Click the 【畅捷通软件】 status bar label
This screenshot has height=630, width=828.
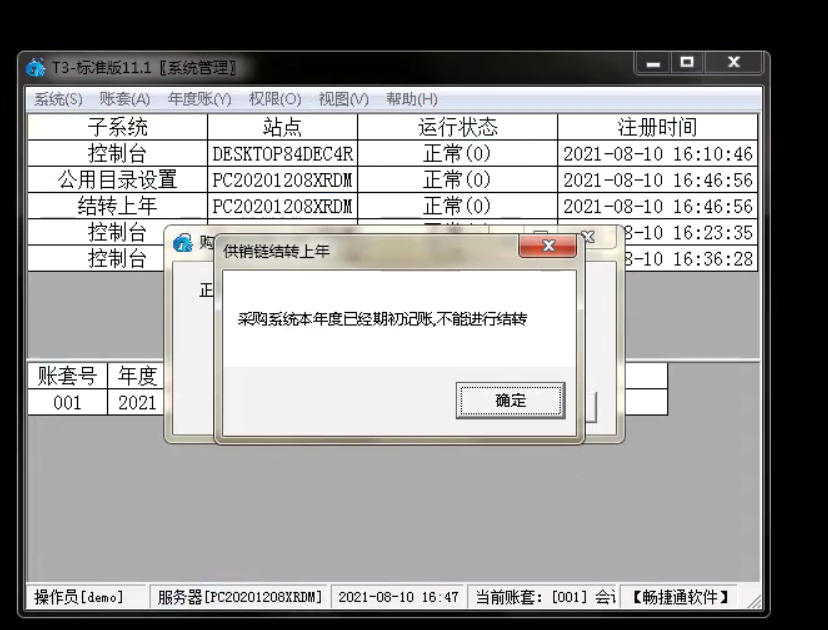click(x=680, y=597)
